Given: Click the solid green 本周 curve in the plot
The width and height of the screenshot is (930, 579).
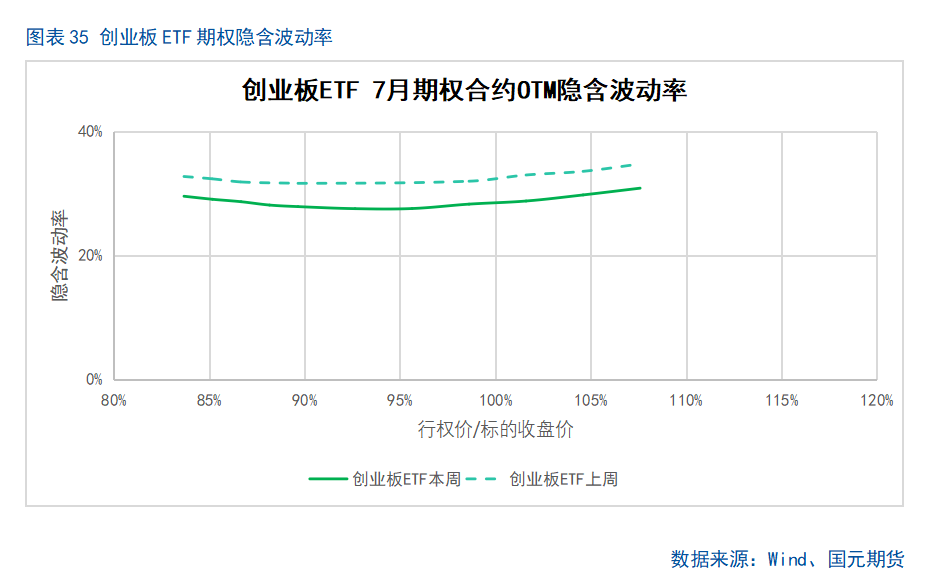Looking at the screenshot, I should [x=400, y=208].
